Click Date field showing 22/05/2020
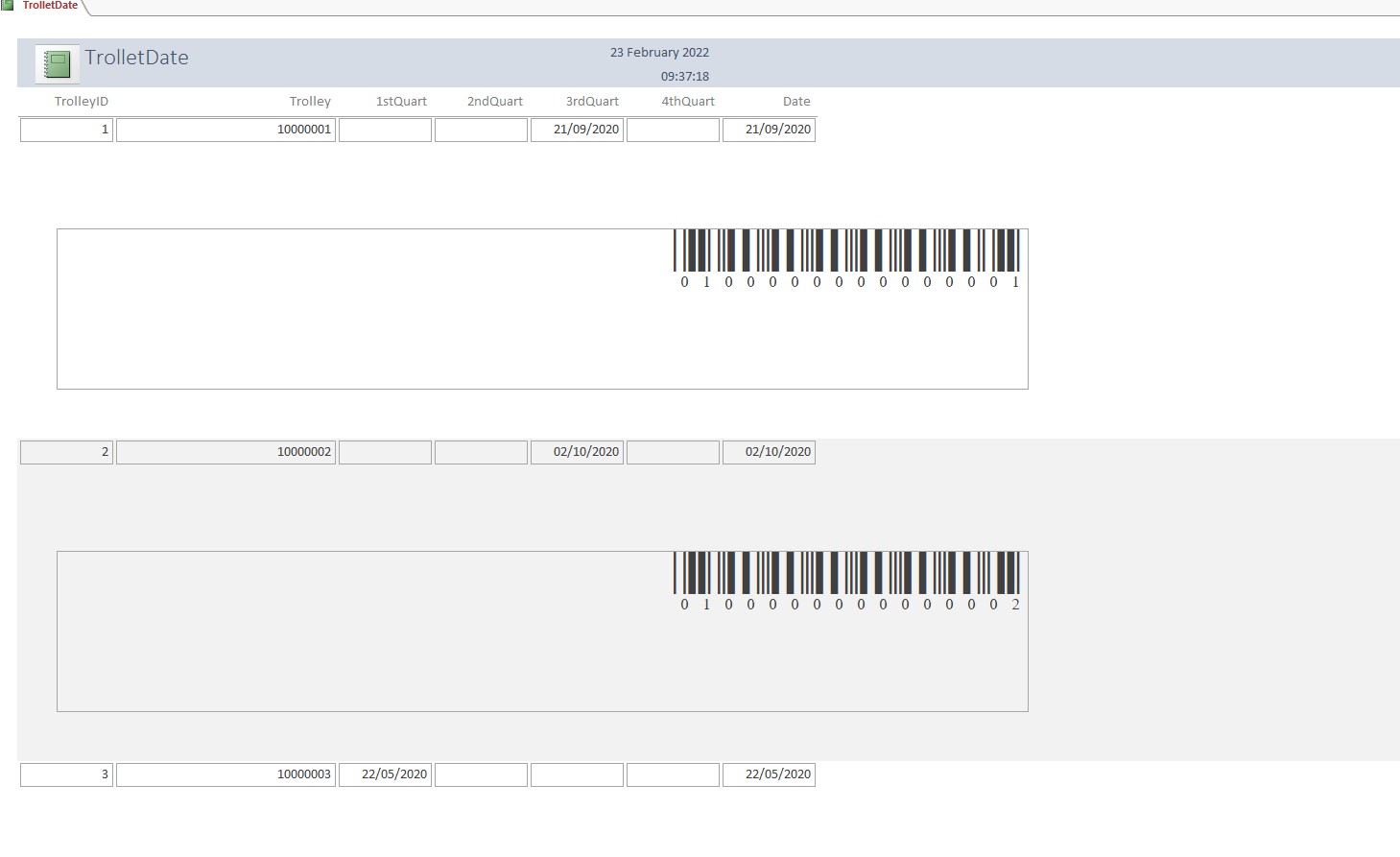Image resolution: width=1400 pixels, height=857 pixels. 769,774
